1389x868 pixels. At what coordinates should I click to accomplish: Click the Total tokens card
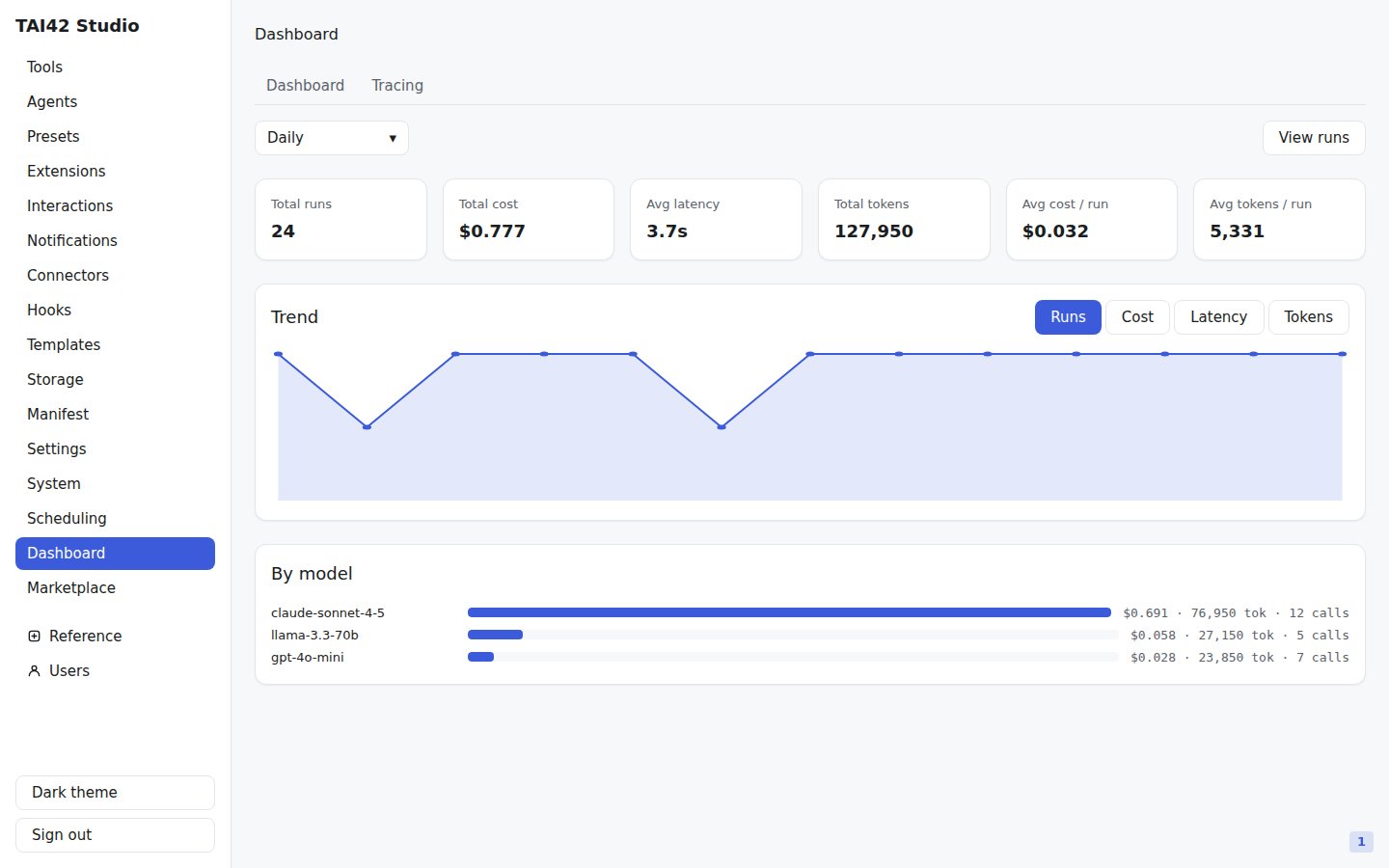coord(904,219)
